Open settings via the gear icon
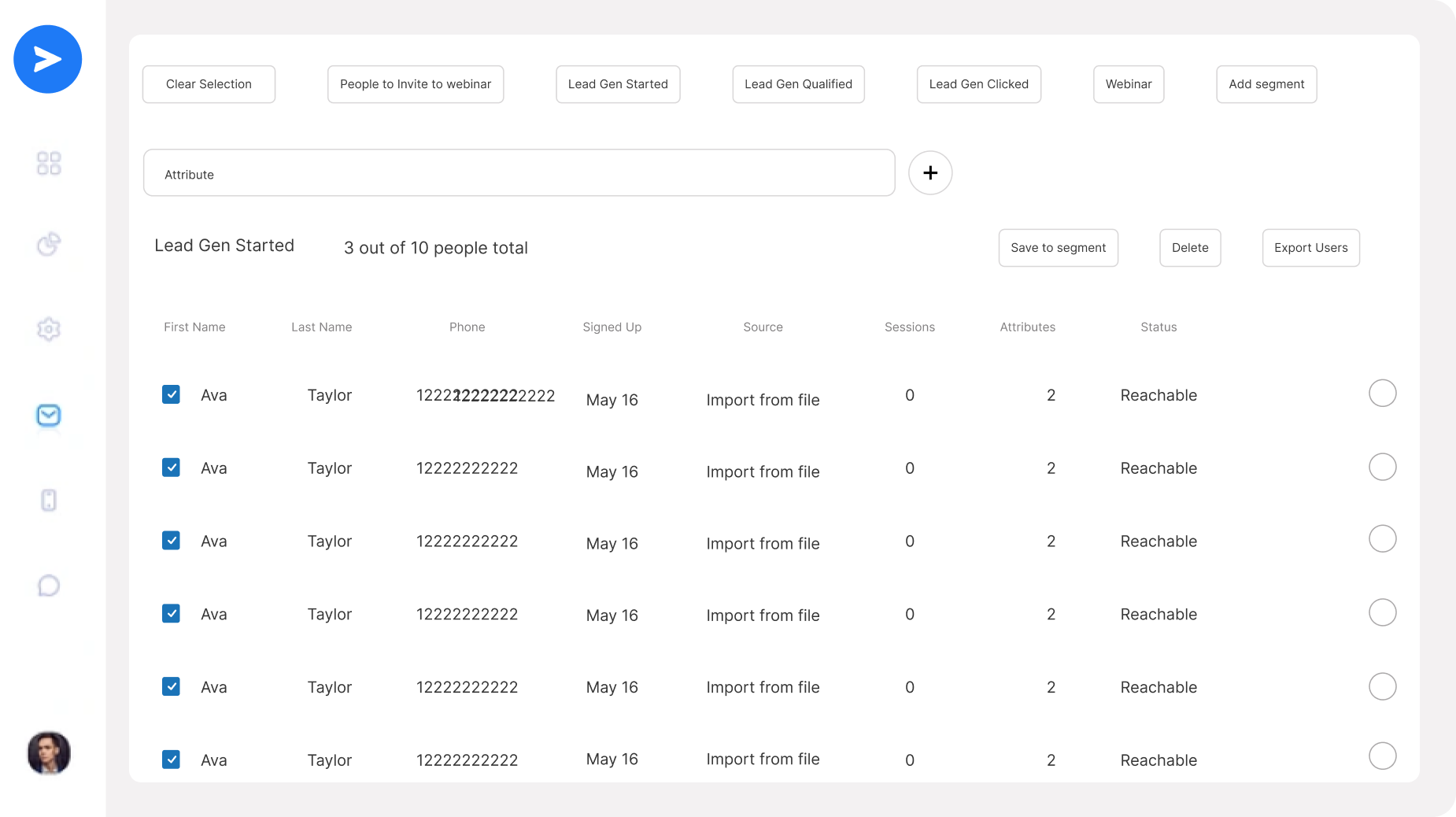This screenshot has width=1456, height=817. [x=48, y=329]
